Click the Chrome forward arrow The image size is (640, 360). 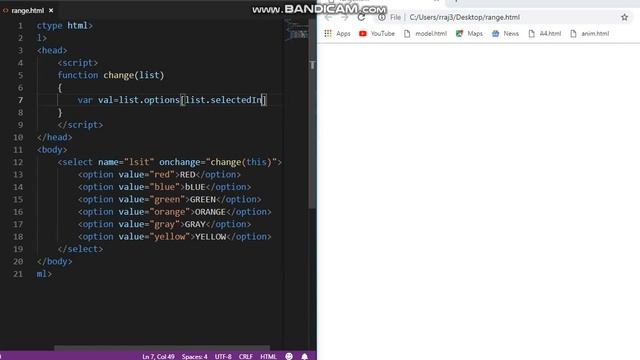pyautogui.click(x=344, y=17)
